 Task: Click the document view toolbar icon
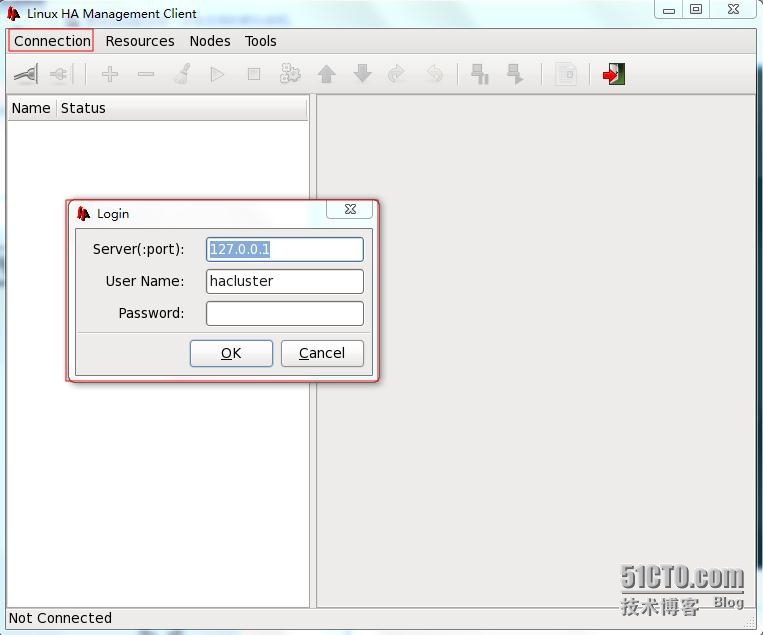(x=566, y=74)
